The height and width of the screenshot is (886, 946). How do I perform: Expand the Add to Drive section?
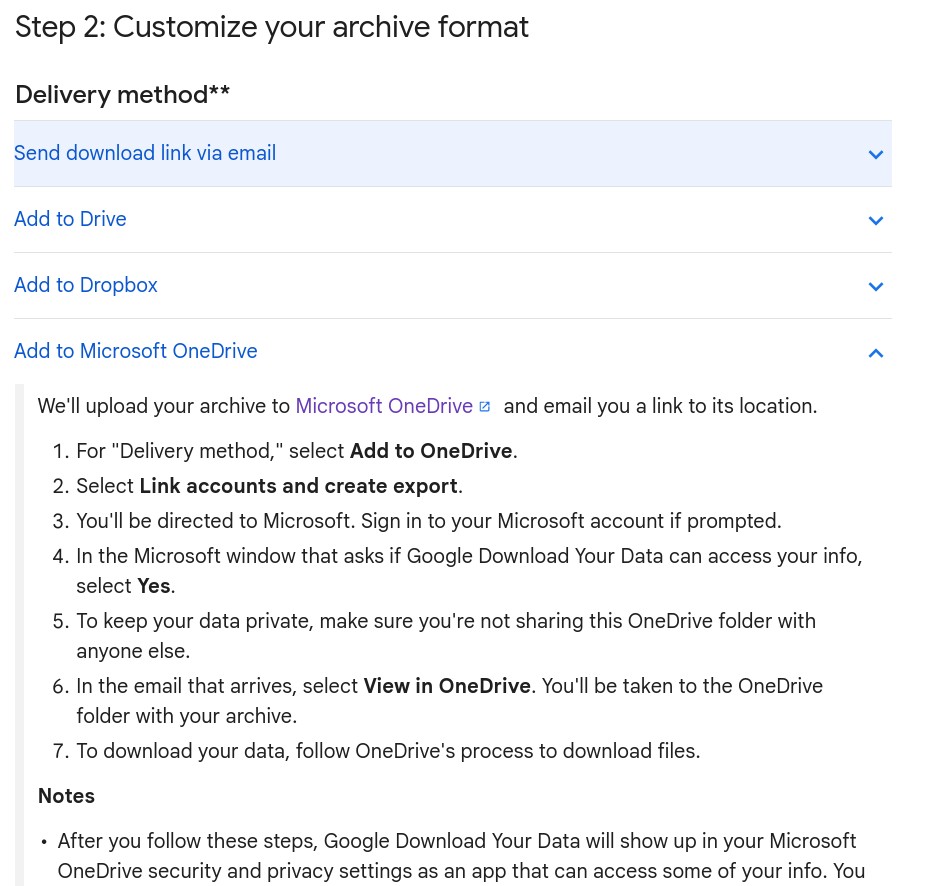click(452, 220)
